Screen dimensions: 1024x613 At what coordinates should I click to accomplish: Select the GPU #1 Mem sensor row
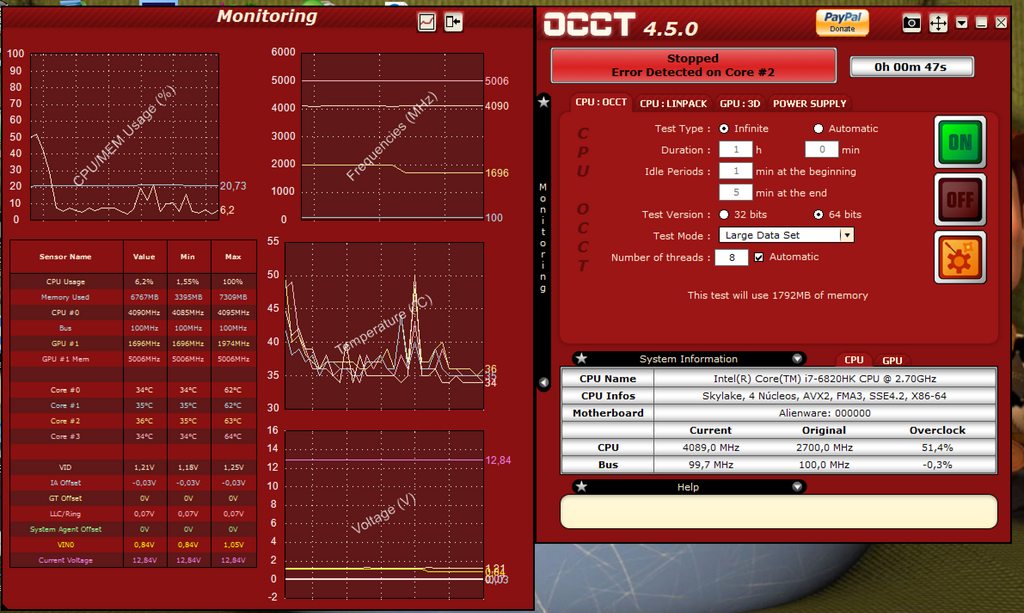point(133,359)
